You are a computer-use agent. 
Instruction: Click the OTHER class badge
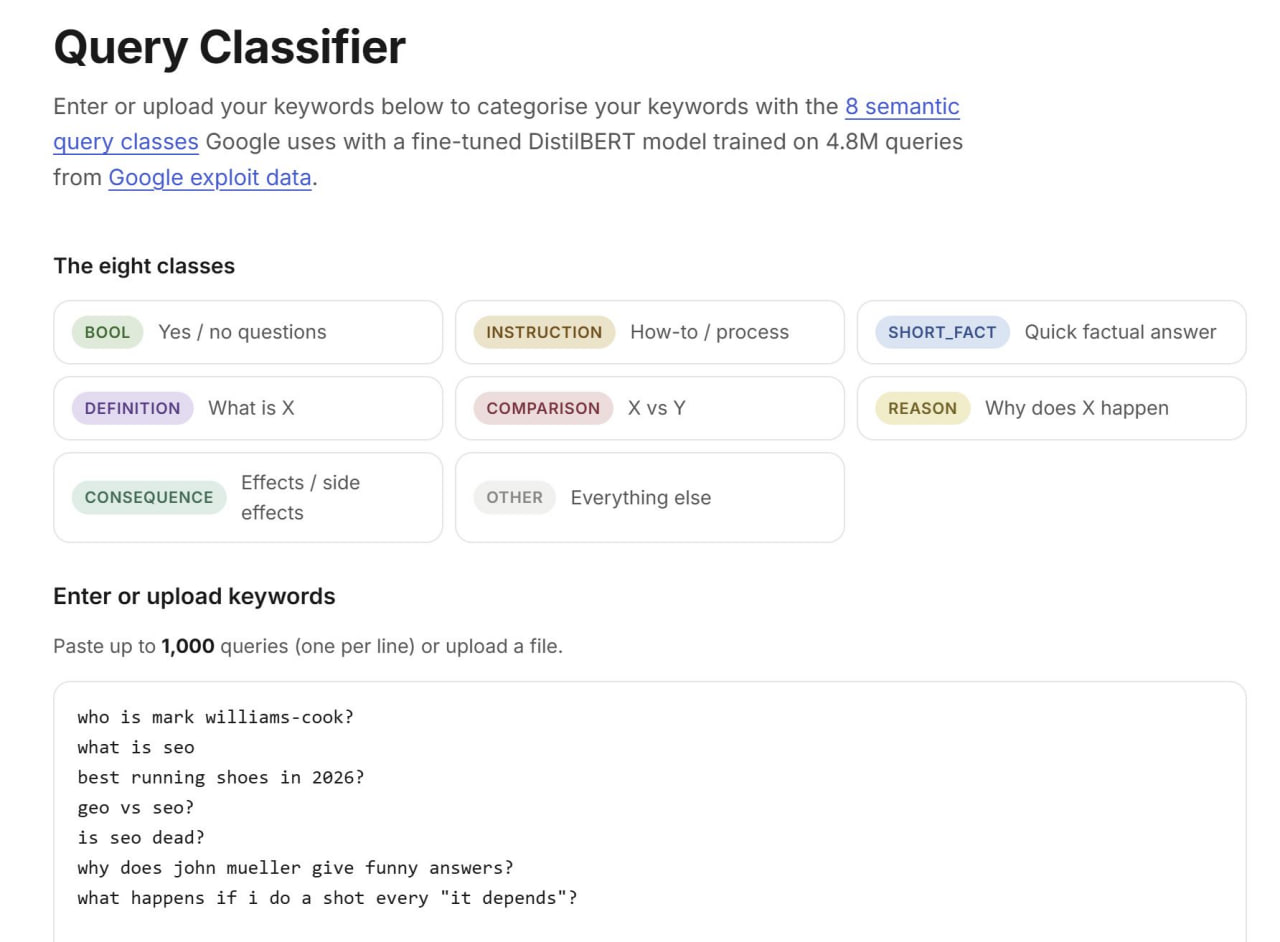coord(514,497)
